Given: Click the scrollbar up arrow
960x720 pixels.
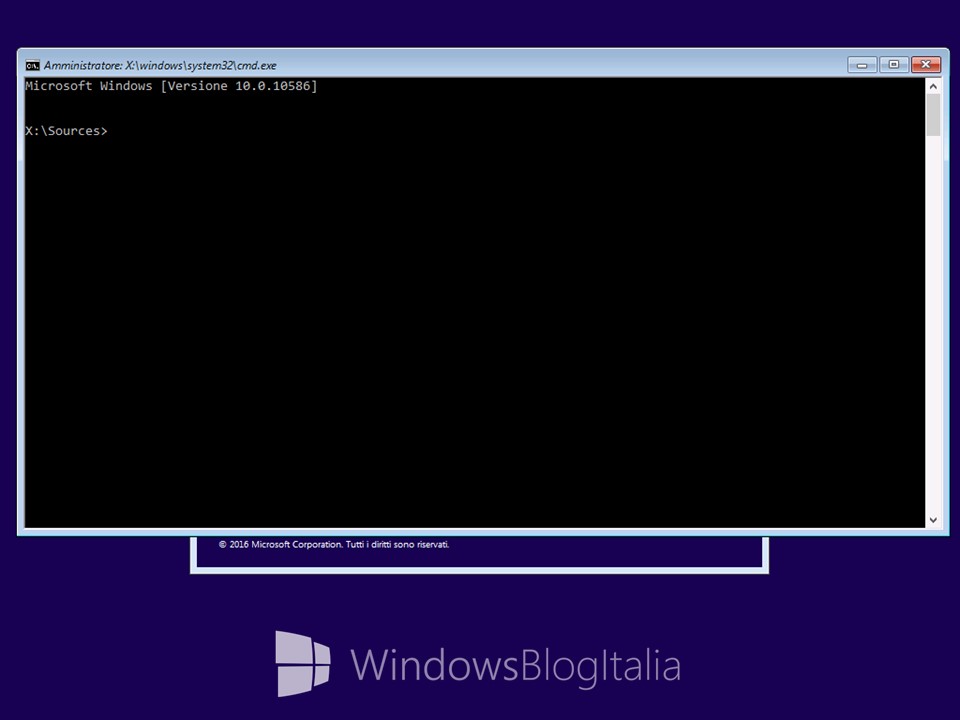Looking at the screenshot, I should pyautogui.click(x=933, y=86).
